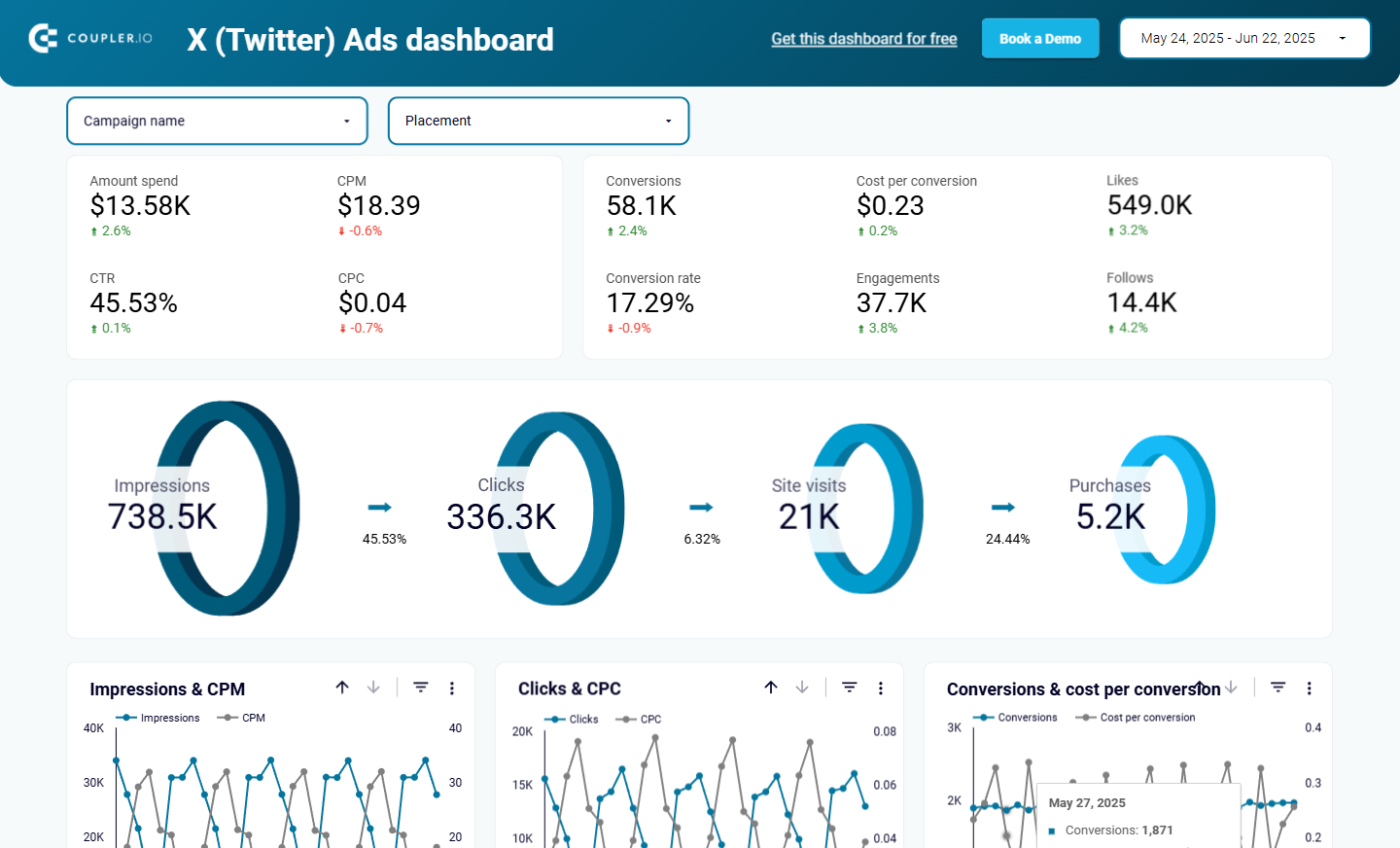1400x848 pixels.
Task: Click the Engagements value 37.7K
Action: pos(892,302)
